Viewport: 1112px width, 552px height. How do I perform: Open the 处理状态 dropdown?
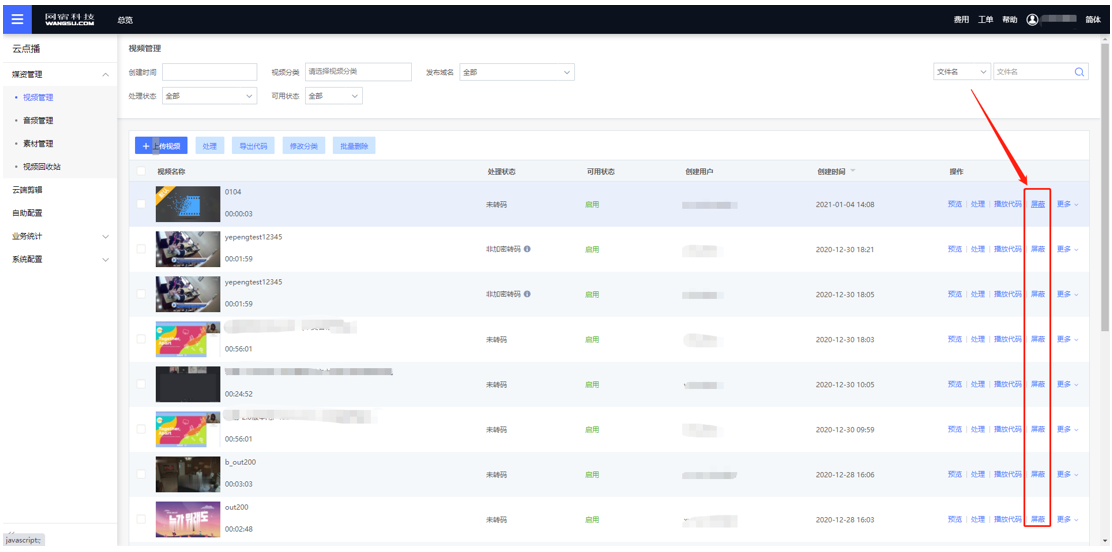tap(209, 96)
